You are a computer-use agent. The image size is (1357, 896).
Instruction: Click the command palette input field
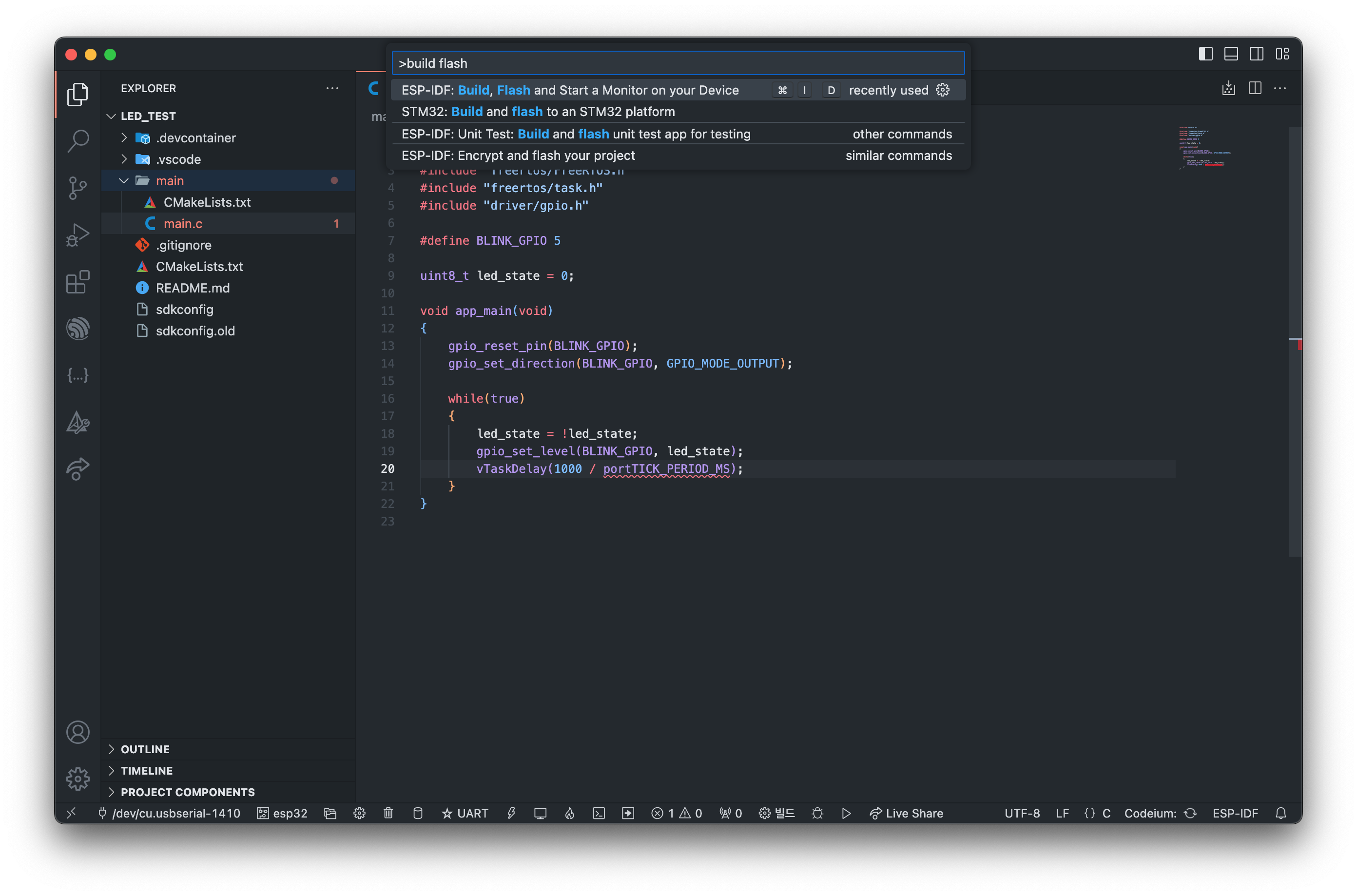tap(678, 63)
